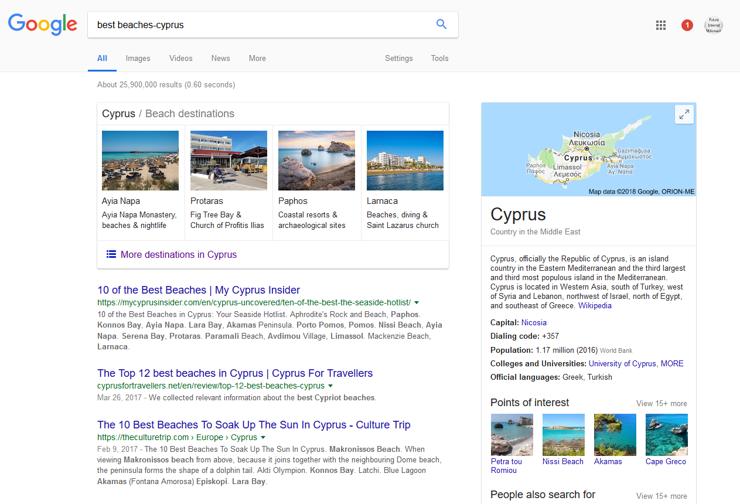Image resolution: width=740 pixels, height=504 pixels.
Task: Click the blue search magnifier icon
Action: [x=441, y=24]
